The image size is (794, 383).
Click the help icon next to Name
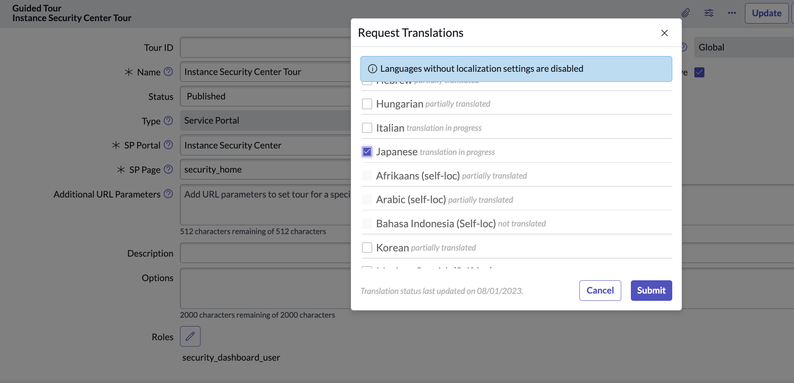169,72
